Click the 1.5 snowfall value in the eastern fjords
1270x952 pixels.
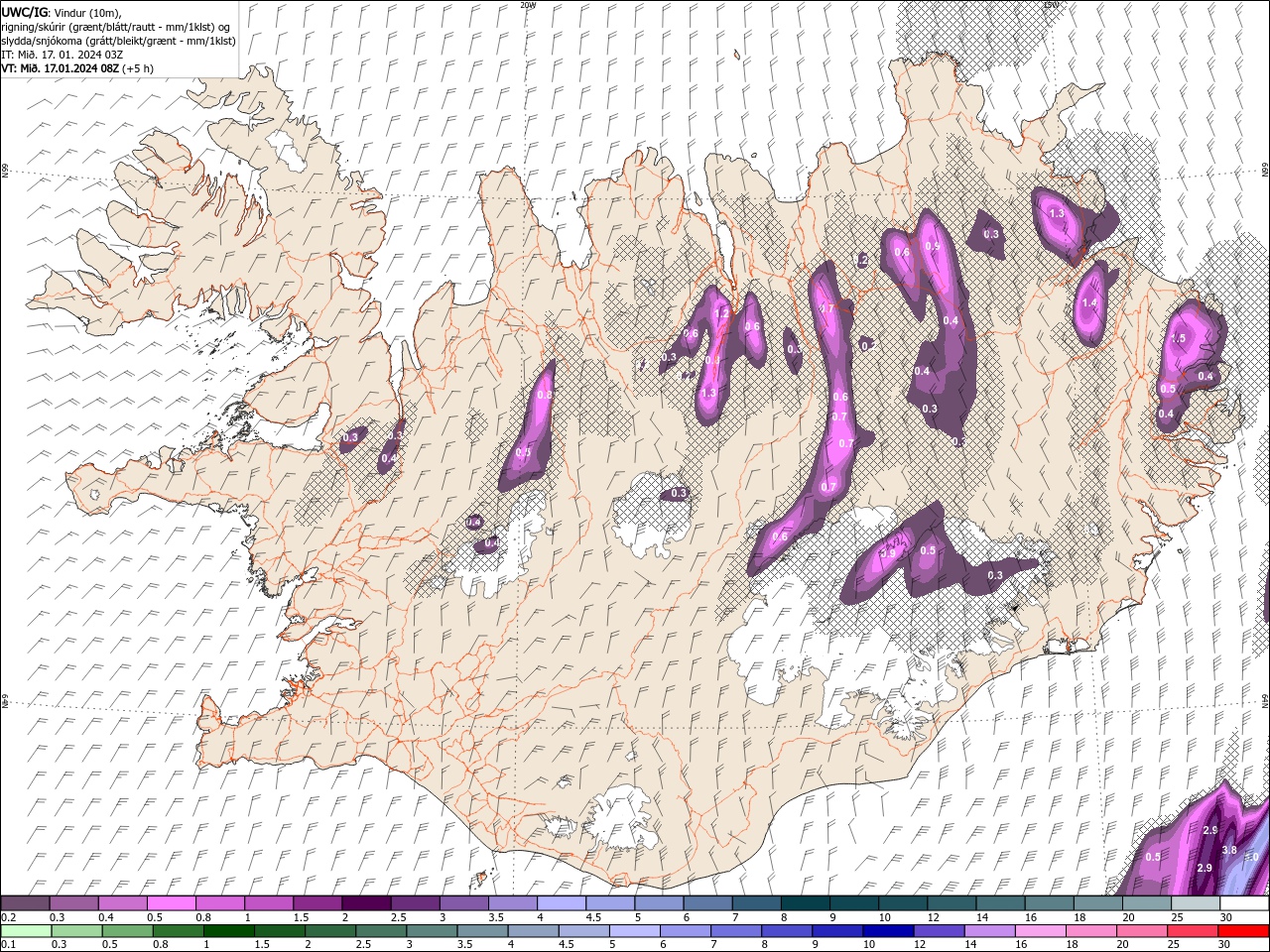pos(1178,338)
